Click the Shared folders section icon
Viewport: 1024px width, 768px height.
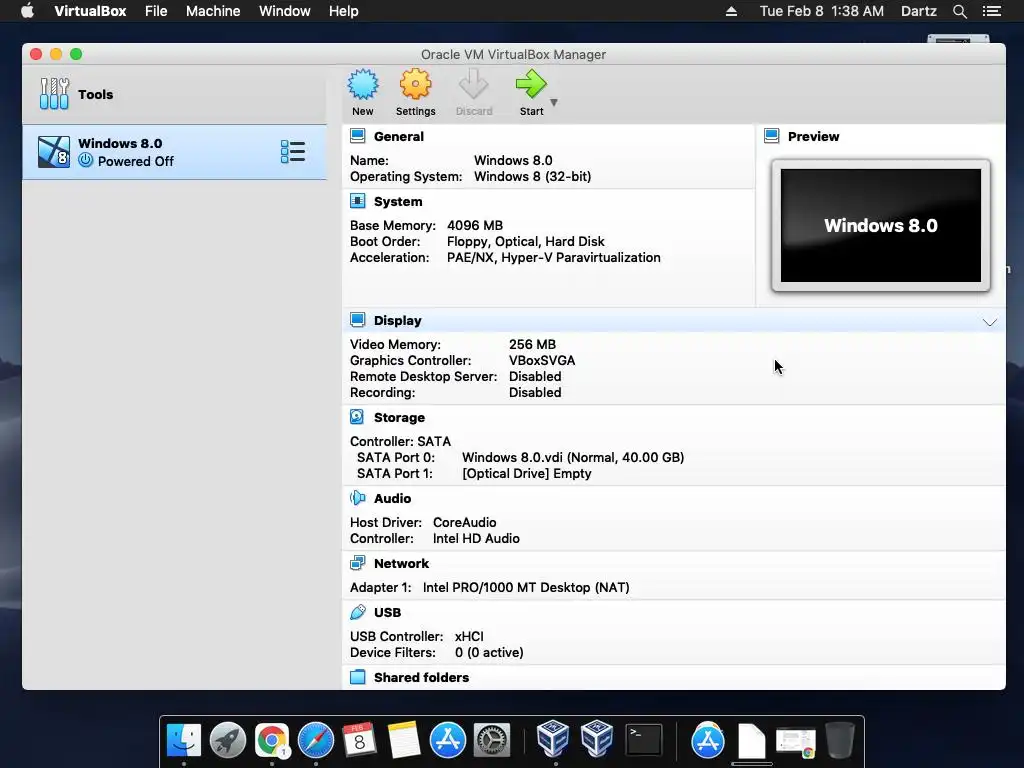click(357, 677)
